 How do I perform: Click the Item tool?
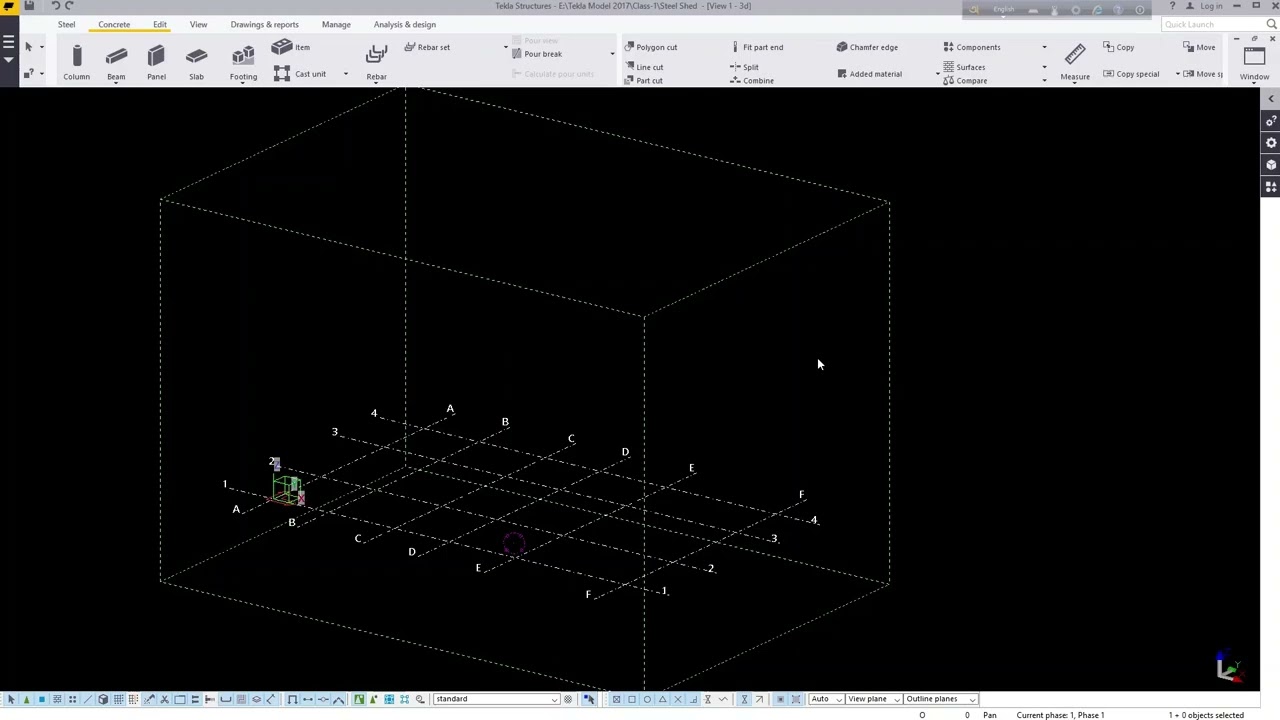coord(291,47)
